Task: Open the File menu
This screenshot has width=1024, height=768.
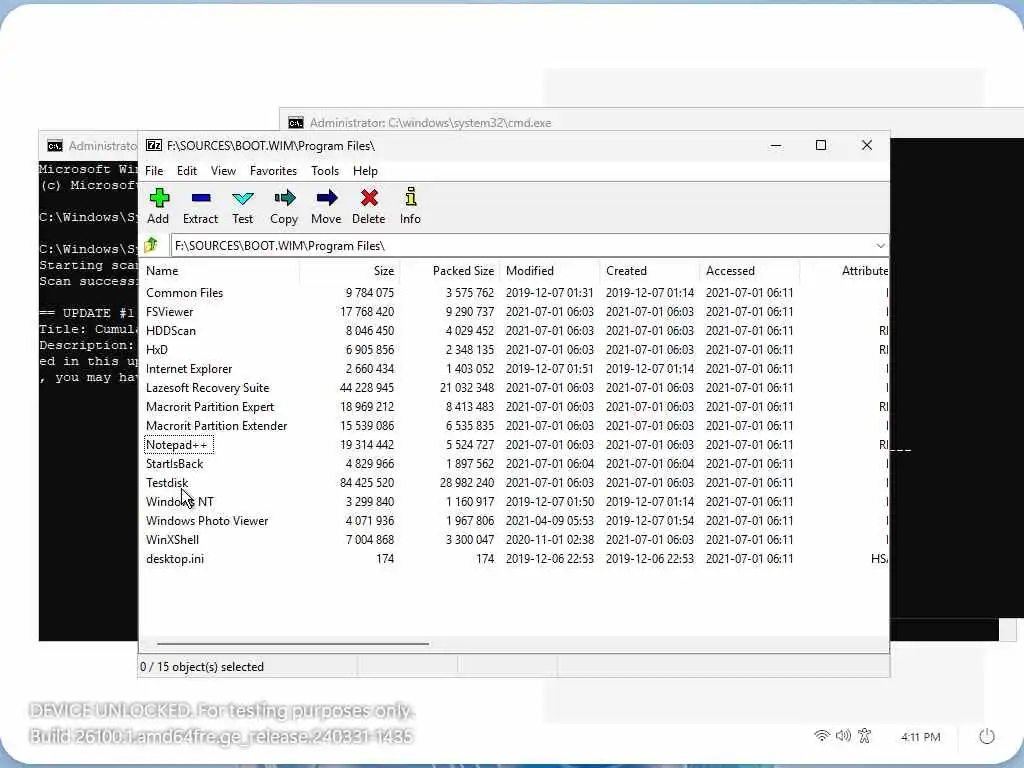Action: tap(154, 170)
